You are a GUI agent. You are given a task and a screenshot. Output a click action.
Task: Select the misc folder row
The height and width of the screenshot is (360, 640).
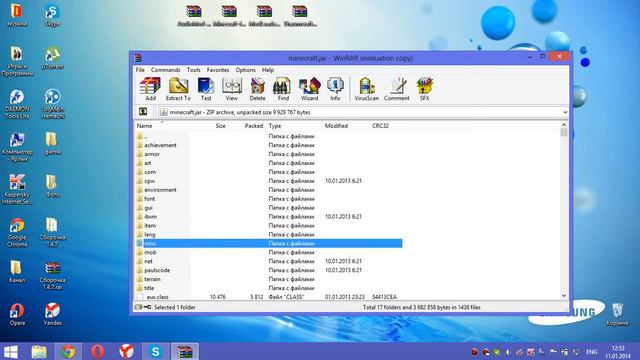[x=269, y=243]
